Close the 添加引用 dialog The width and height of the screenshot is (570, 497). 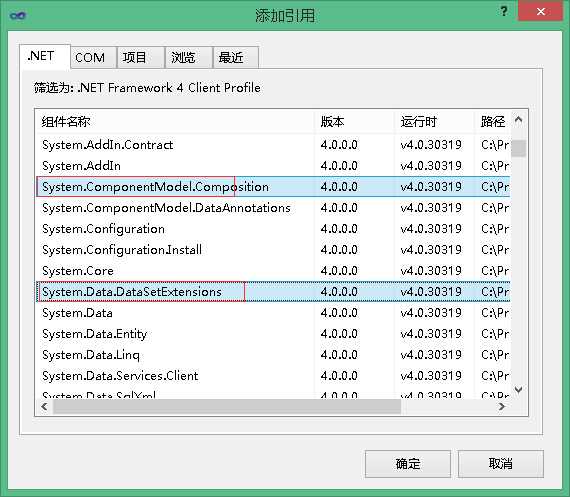[x=541, y=11]
